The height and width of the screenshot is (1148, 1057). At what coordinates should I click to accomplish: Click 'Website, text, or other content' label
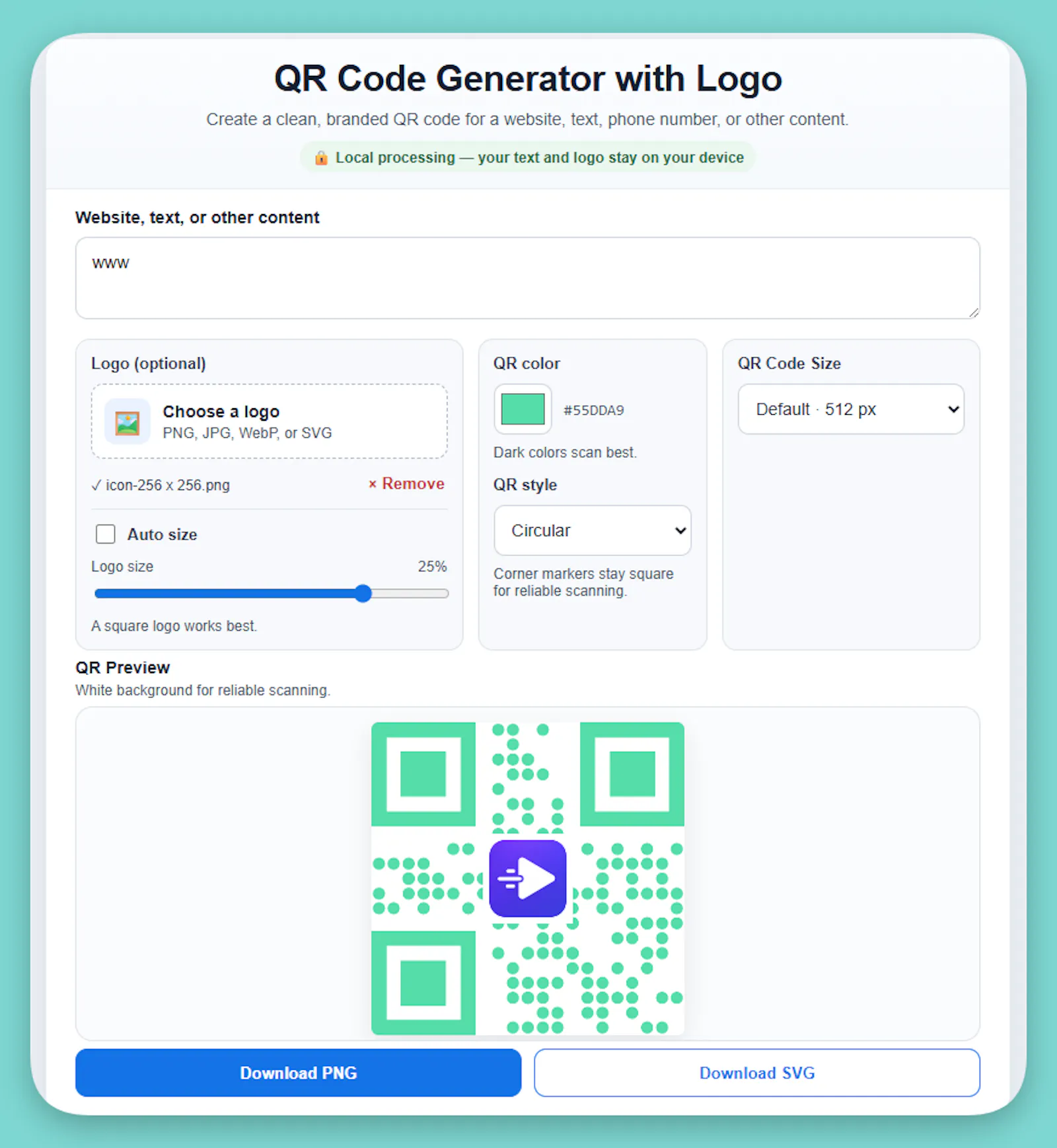point(197,217)
